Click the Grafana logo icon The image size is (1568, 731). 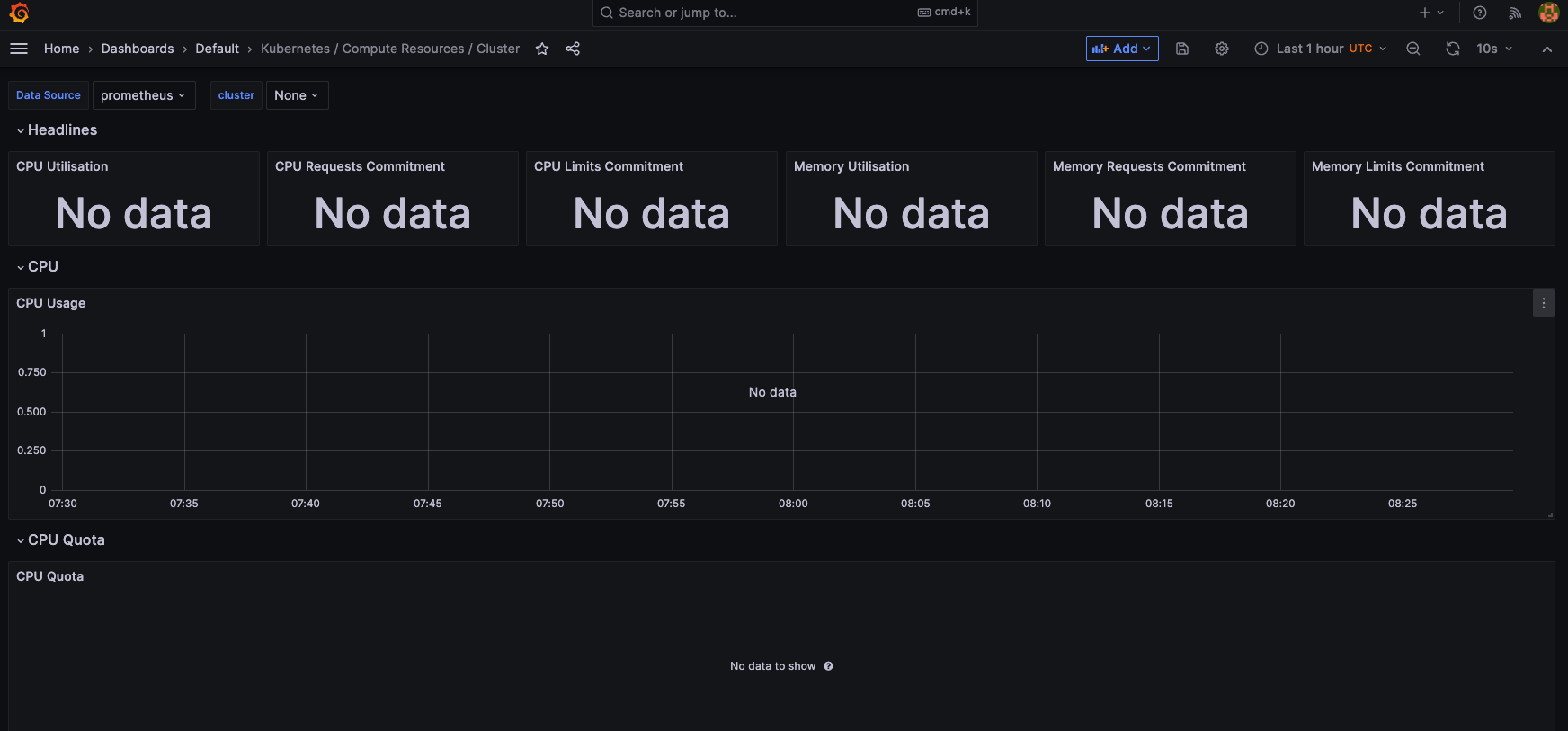19,13
